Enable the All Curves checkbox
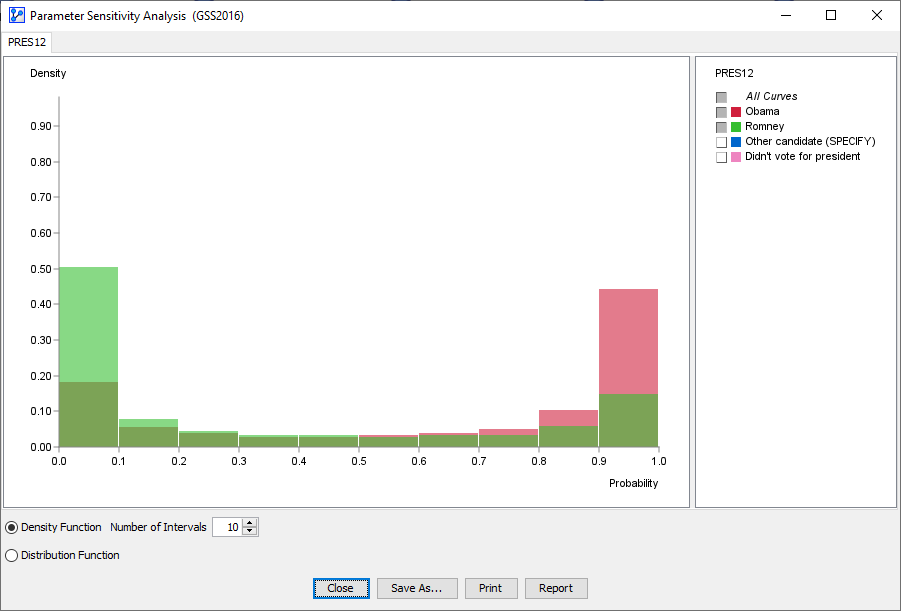This screenshot has height=611, width=901. [x=720, y=96]
